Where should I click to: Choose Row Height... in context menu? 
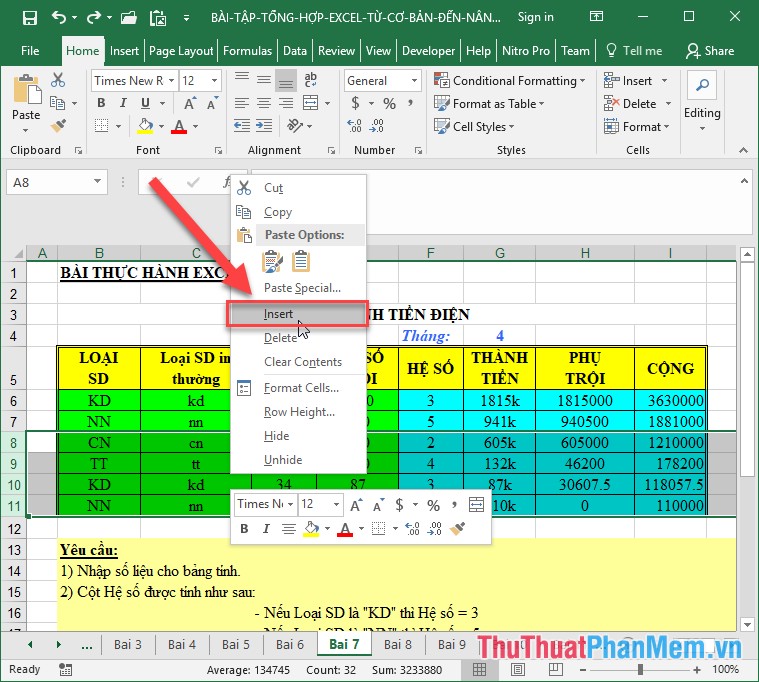point(297,412)
